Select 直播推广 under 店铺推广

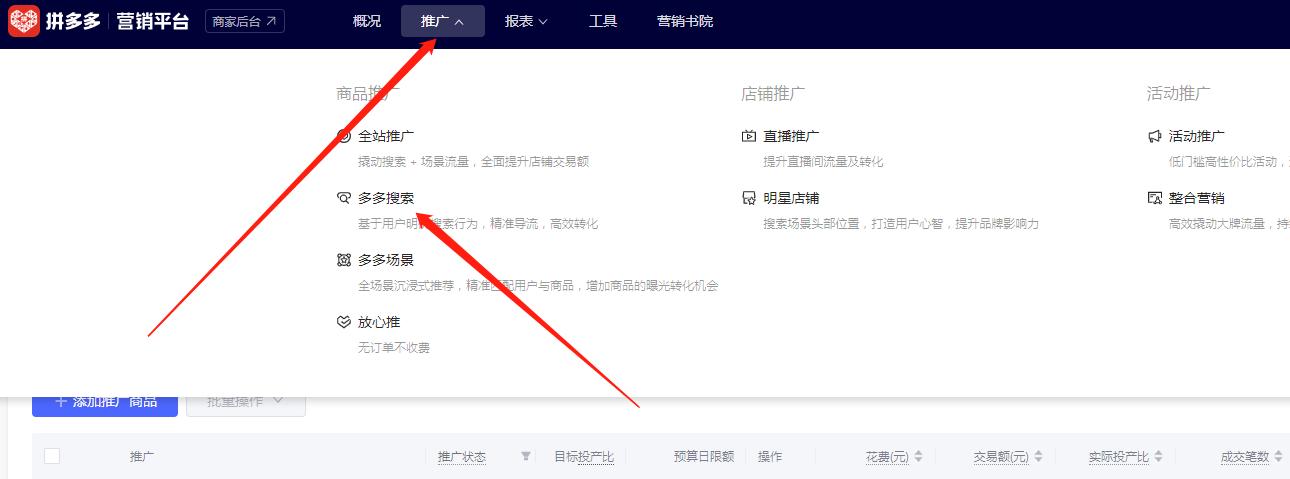tap(791, 136)
